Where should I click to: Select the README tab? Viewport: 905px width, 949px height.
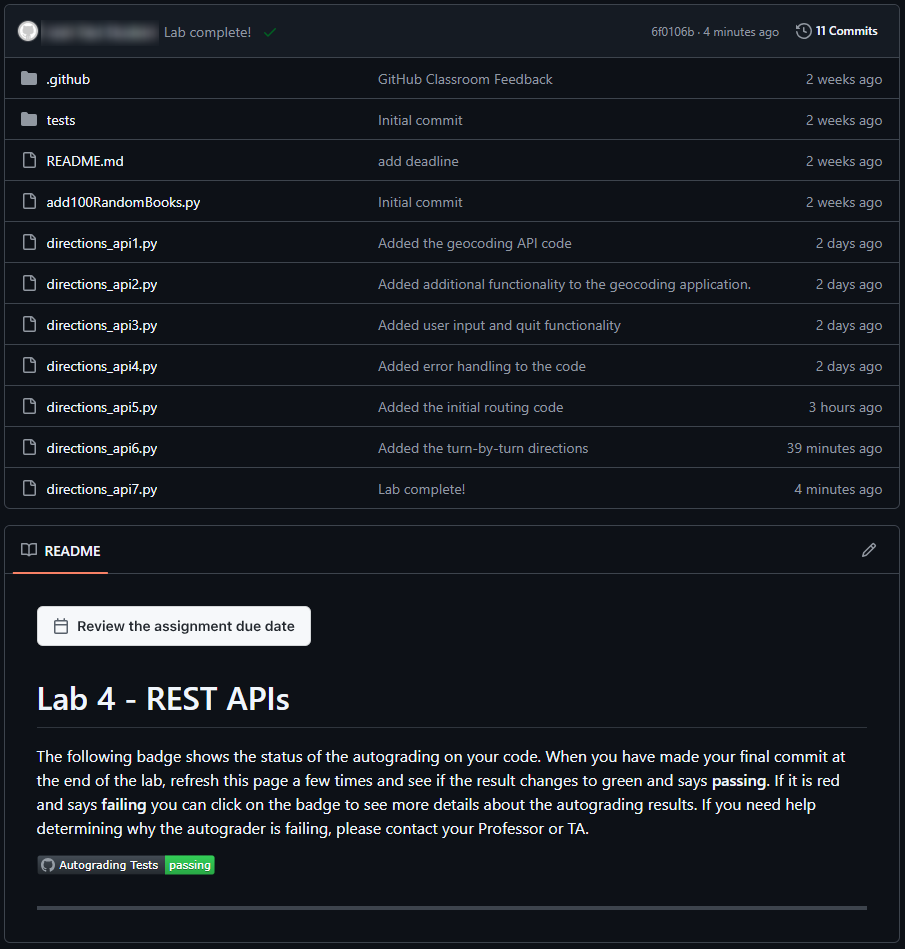click(61, 550)
